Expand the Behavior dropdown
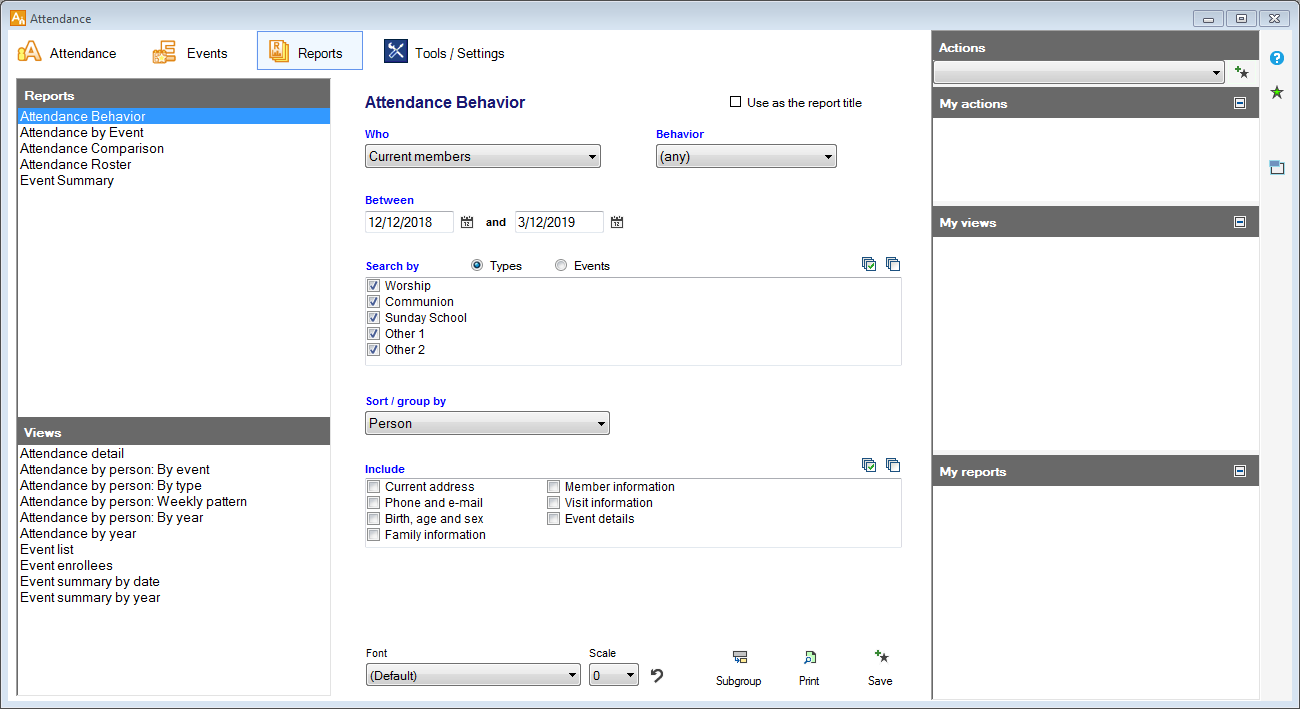Viewport: 1300px width, 709px height. point(745,156)
